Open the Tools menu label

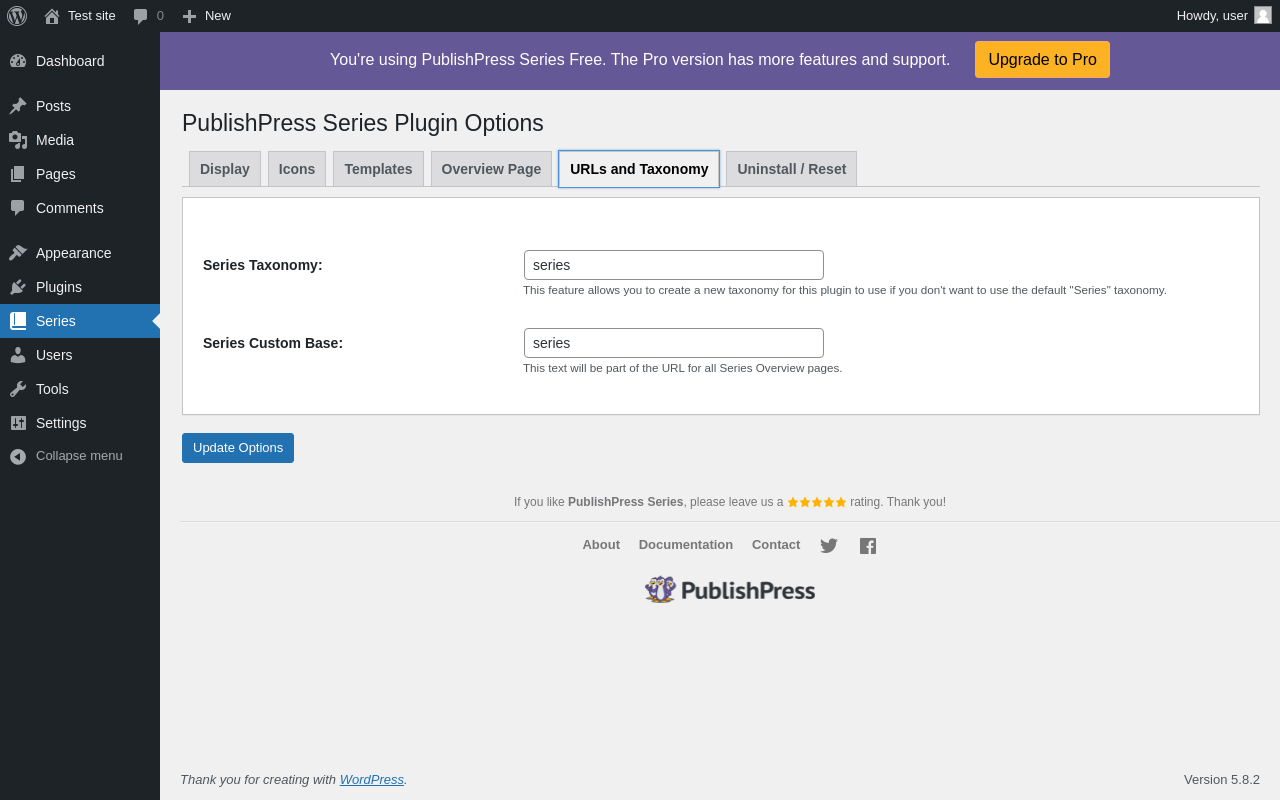pyautogui.click(x=52, y=389)
